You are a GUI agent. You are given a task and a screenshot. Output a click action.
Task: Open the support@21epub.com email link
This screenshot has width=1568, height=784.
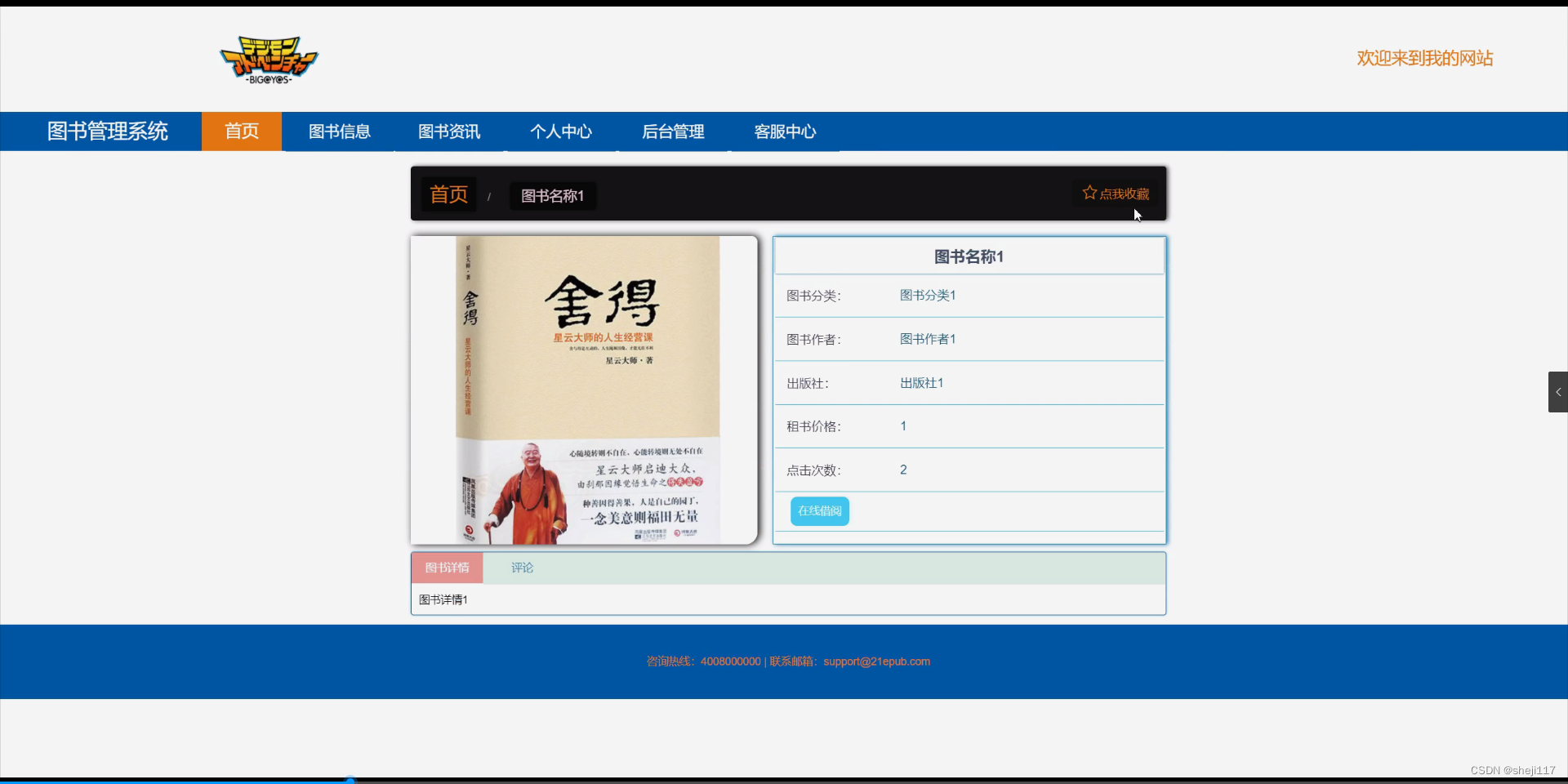tap(876, 661)
